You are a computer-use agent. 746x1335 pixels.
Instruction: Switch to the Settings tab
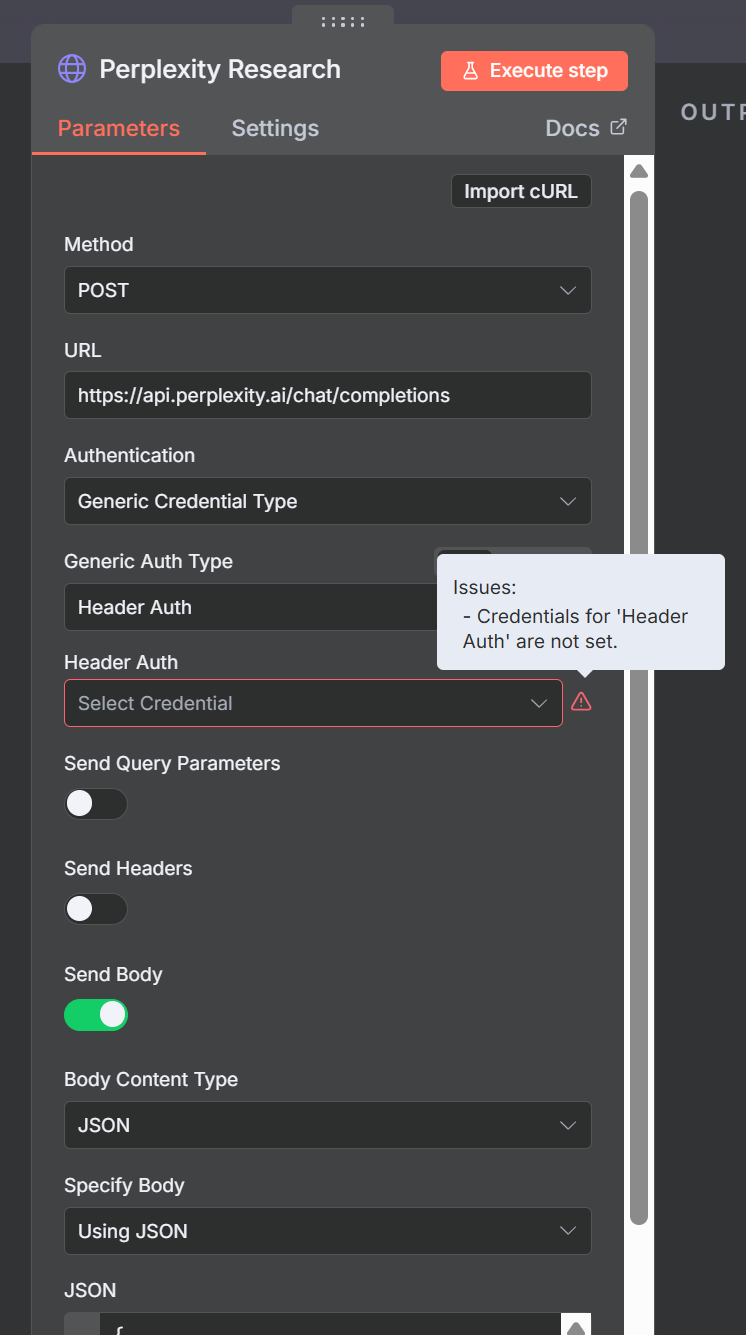(x=275, y=128)
